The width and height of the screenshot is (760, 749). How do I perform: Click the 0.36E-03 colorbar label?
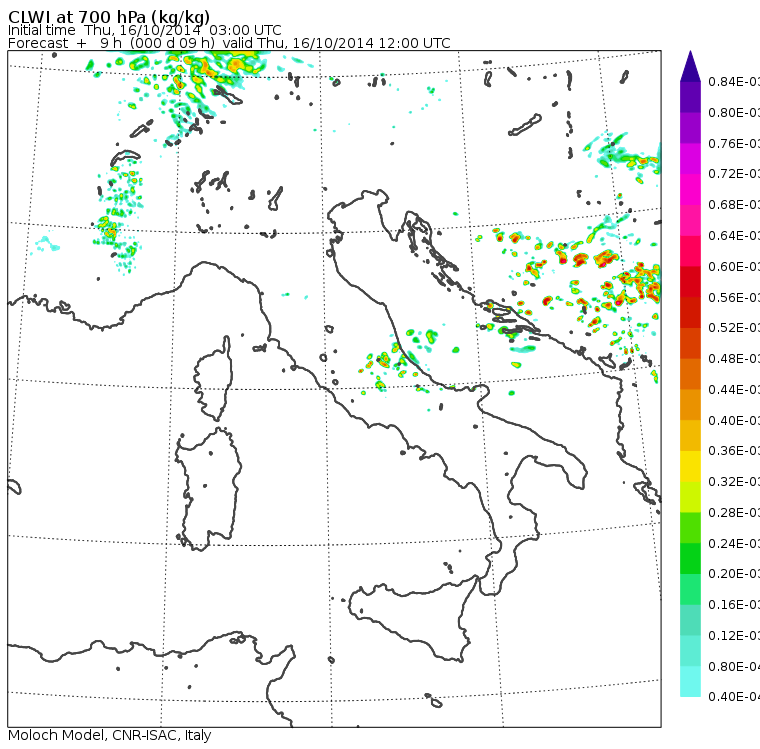pyautogui.click(x=734, y=451)
